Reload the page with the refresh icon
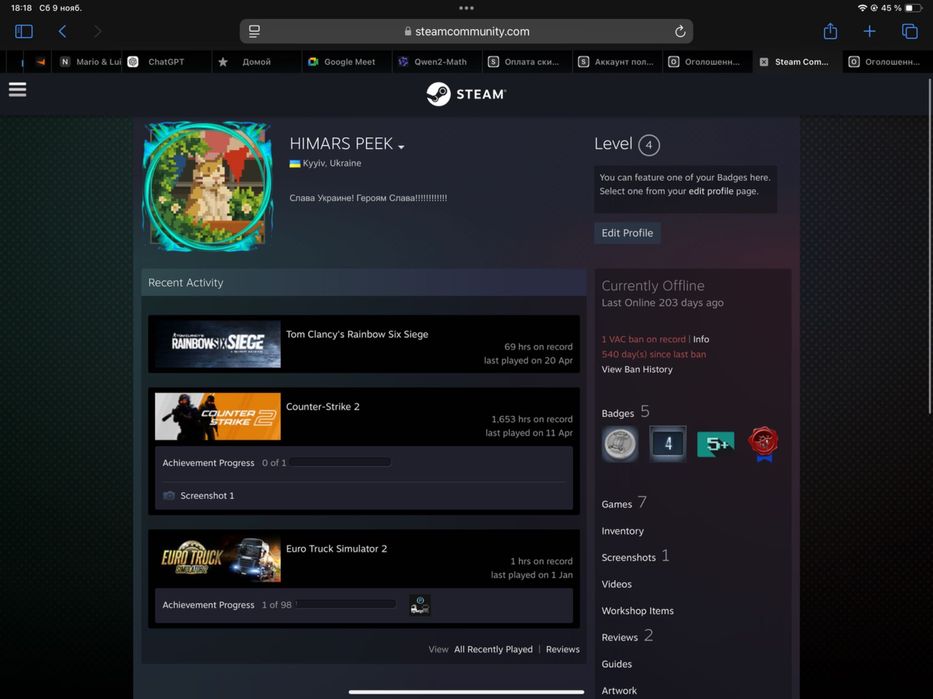This screenshot has width=933, height=699. (680, 32)
